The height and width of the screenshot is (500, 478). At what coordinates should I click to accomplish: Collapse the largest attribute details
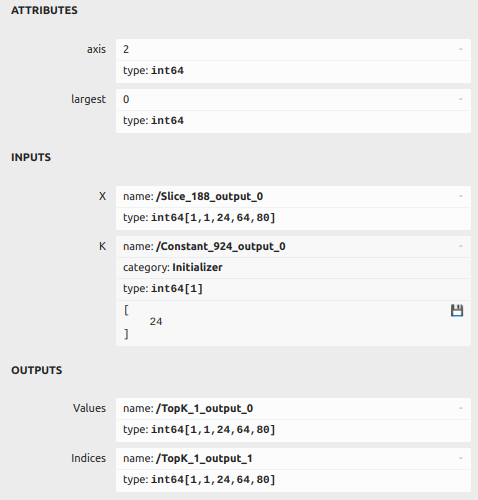click(461, 99)
